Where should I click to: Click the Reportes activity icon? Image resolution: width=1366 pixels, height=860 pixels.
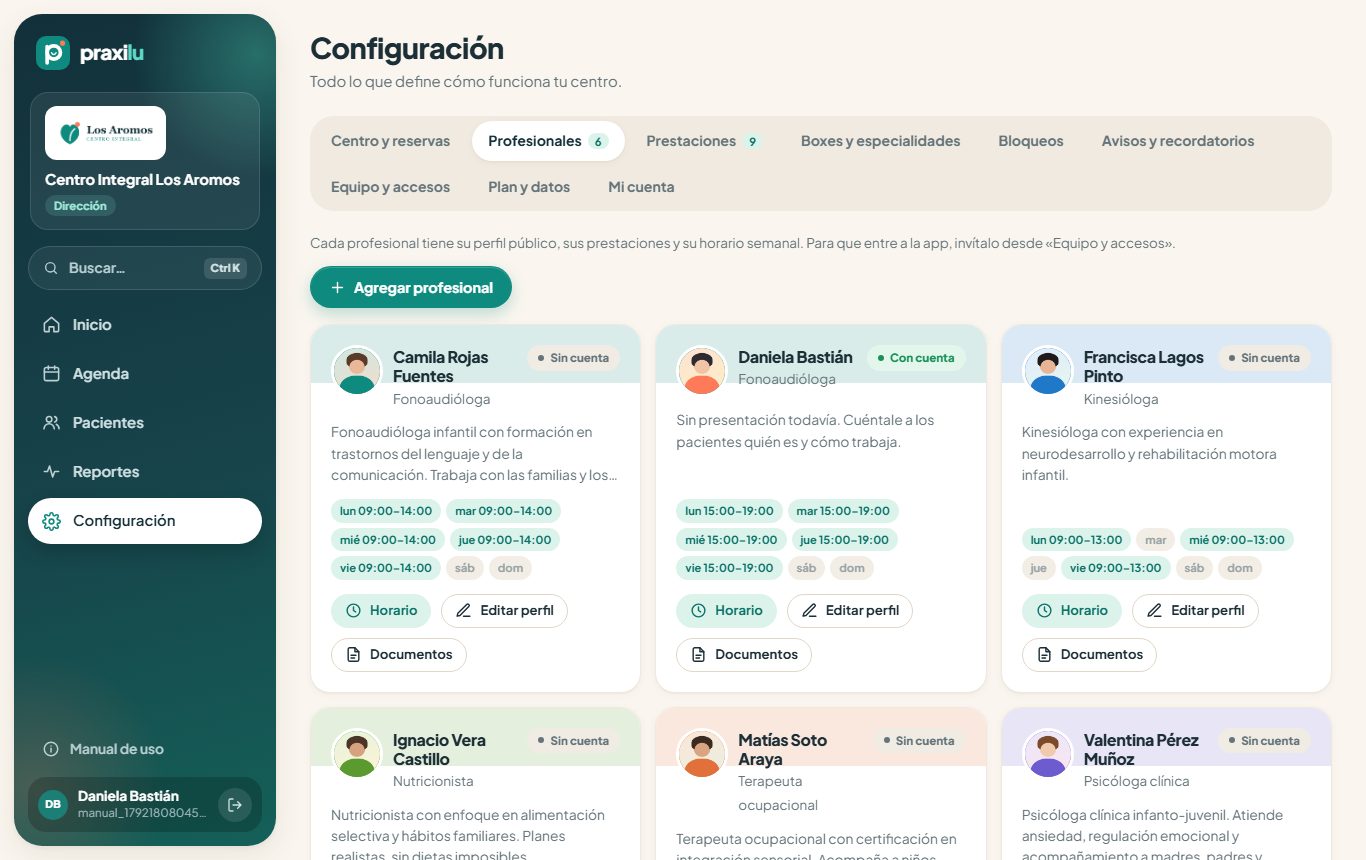pyautogui.click(x=52, y=472)
